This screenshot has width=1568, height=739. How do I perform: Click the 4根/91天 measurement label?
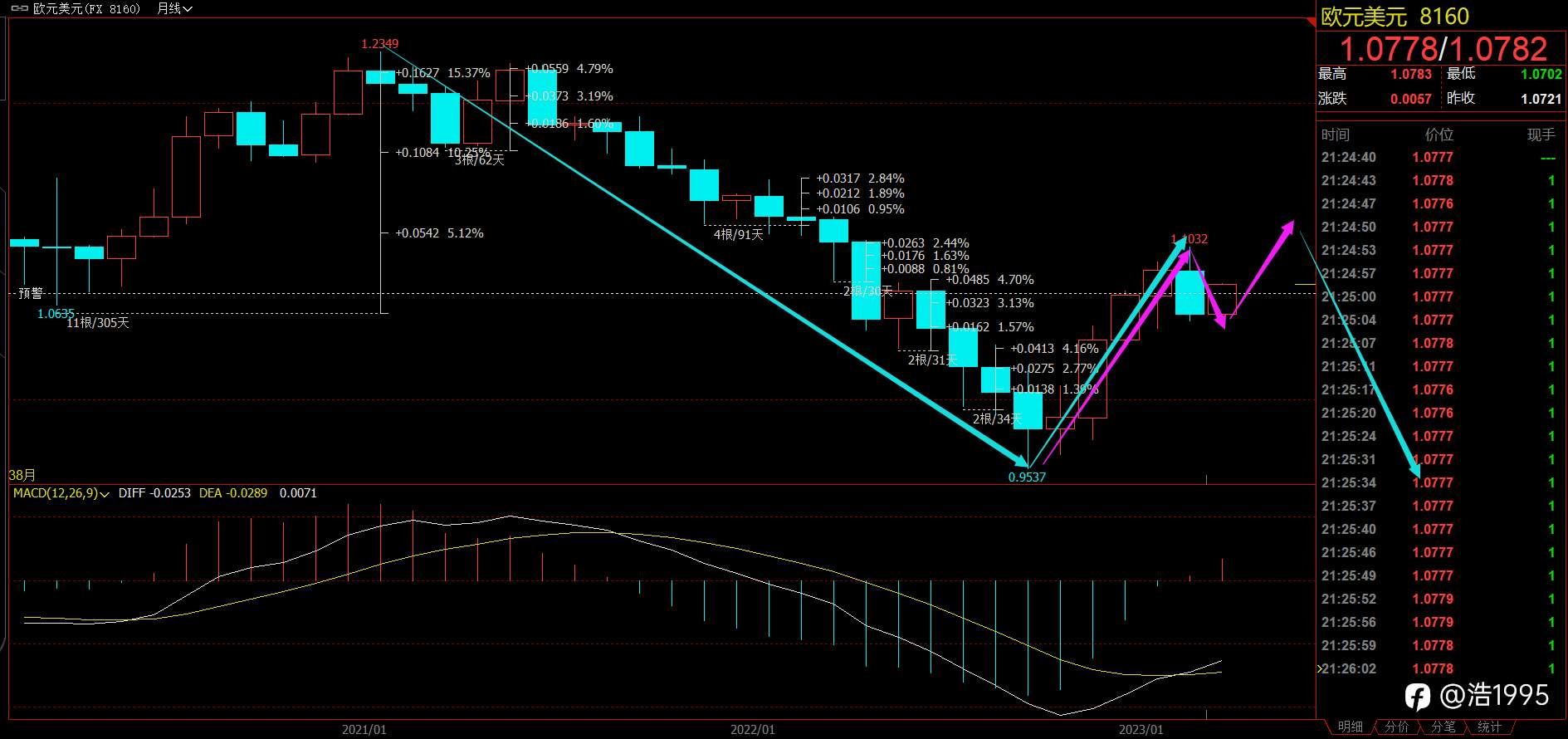coord(738,234)
